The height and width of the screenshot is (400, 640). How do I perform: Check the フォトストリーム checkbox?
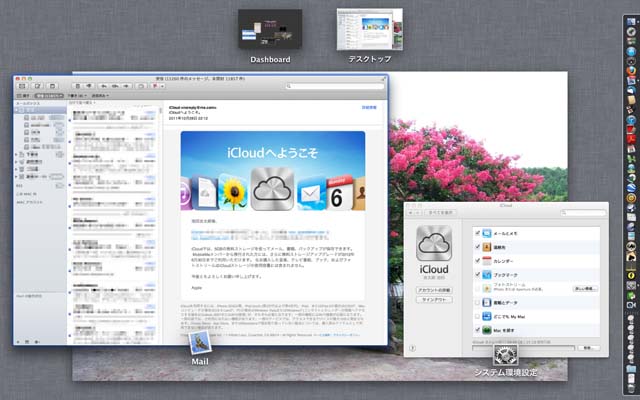(x=477, y=289)
